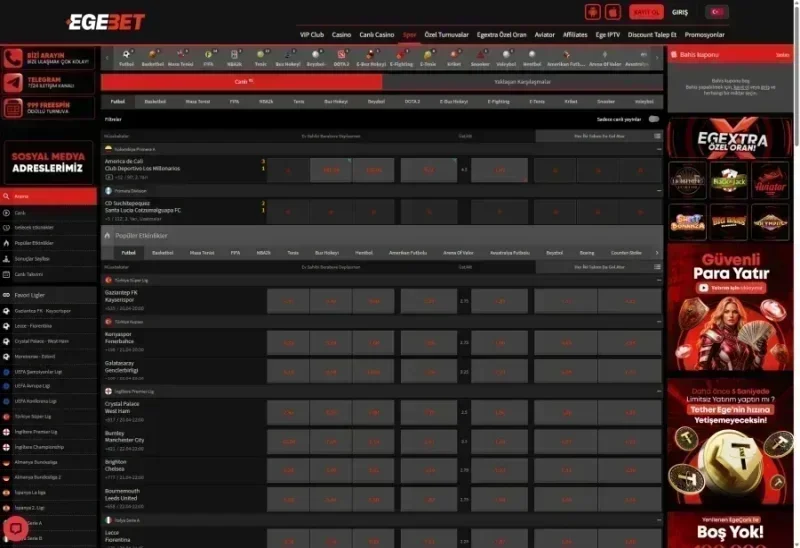Image resolution: width=800 pixels, height=548 pixels.
Task: Show more sports with right arrow
Action: pos(657,58)
